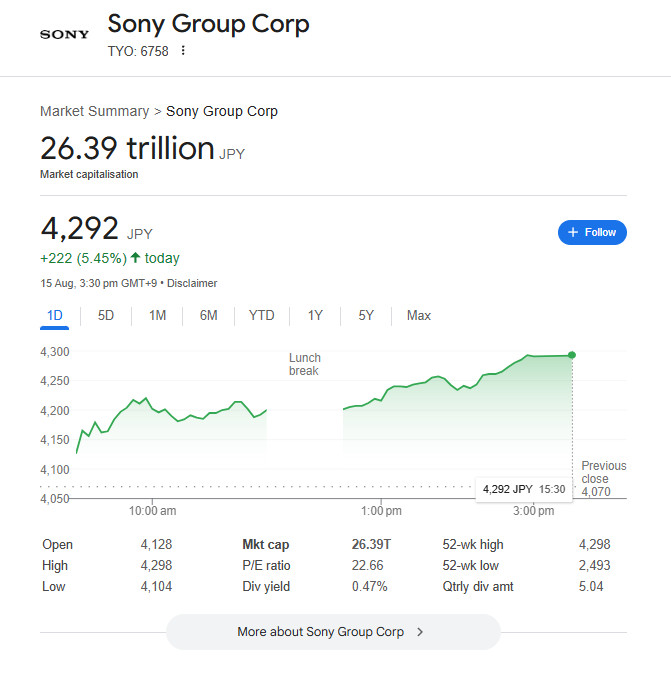The image size is (671, 674).
Task: Open More about Sony Group Corp
Action: pos(332,632)
